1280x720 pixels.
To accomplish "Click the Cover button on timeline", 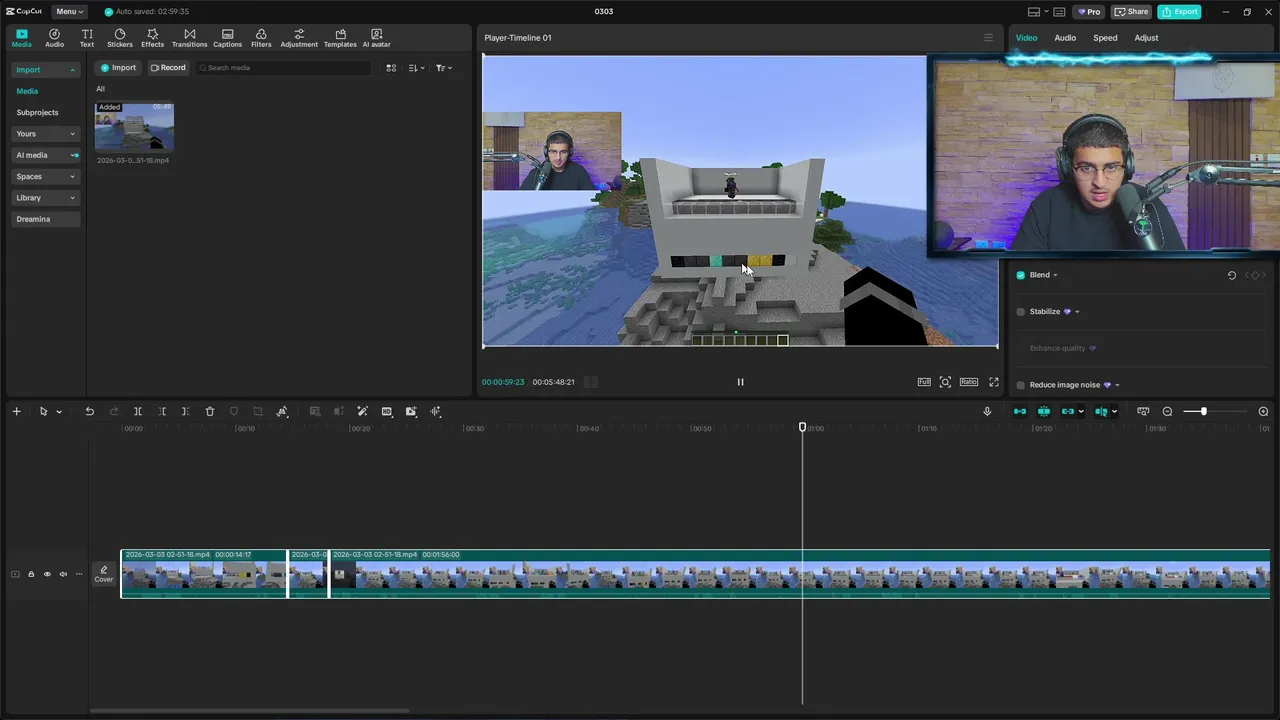I will coord(104,574).
